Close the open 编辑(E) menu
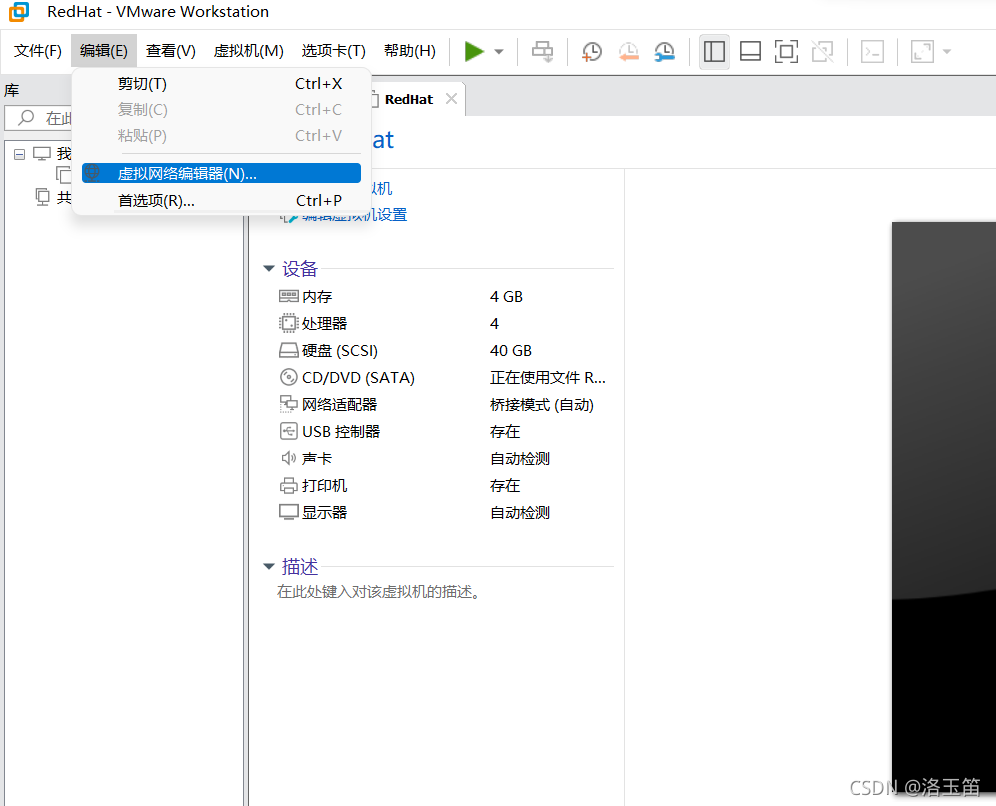This screenshot has width=996, height=806. point(104,51)
